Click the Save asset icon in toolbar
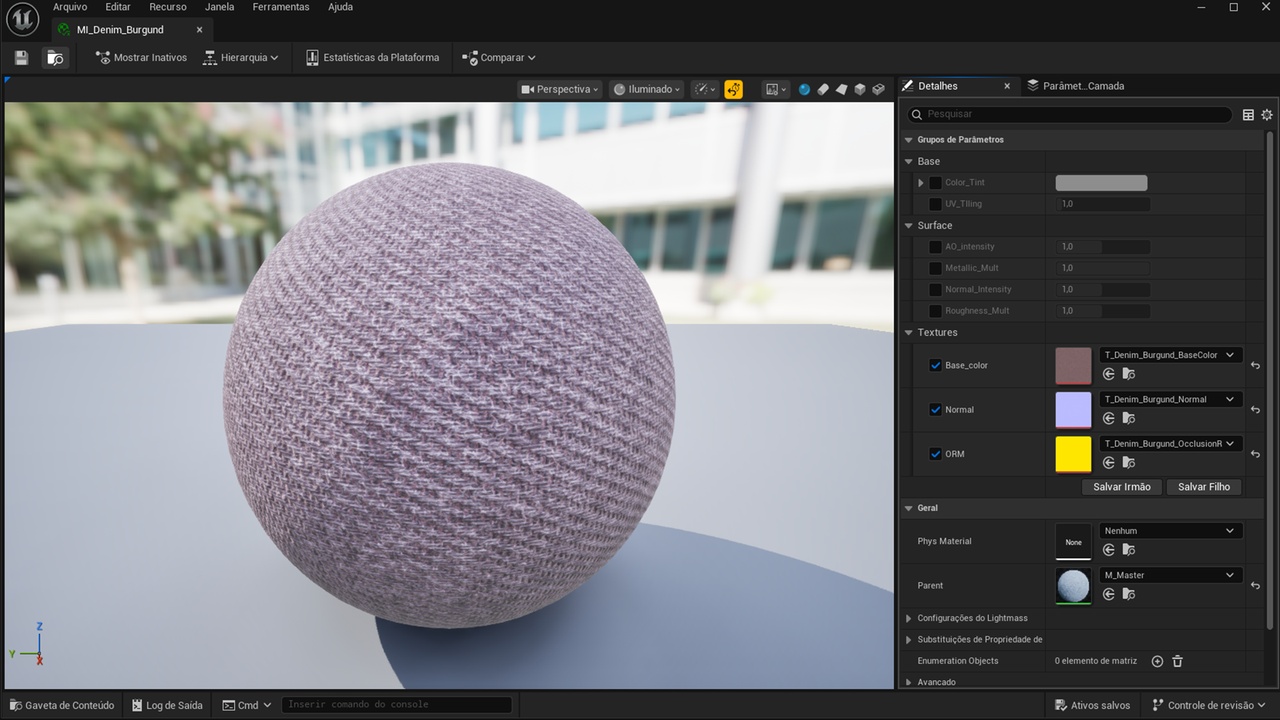 click(21, 58)
